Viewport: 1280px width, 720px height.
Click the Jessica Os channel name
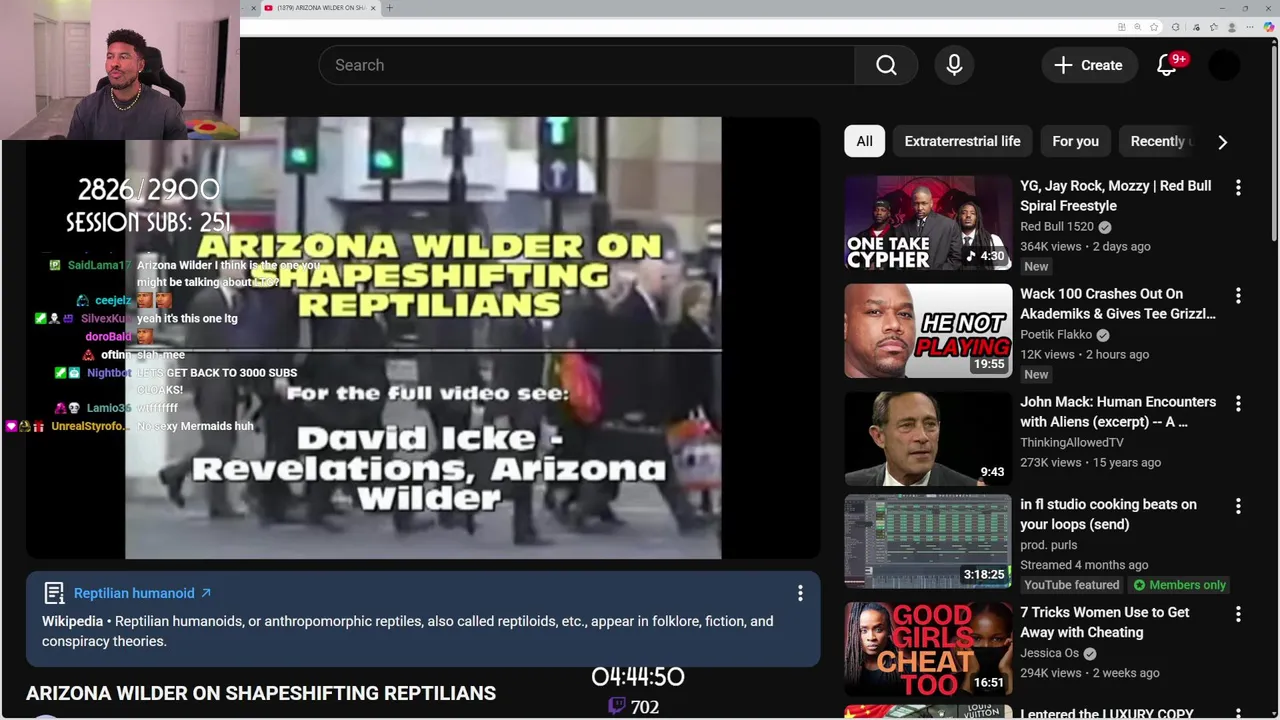pos(1049,653)
